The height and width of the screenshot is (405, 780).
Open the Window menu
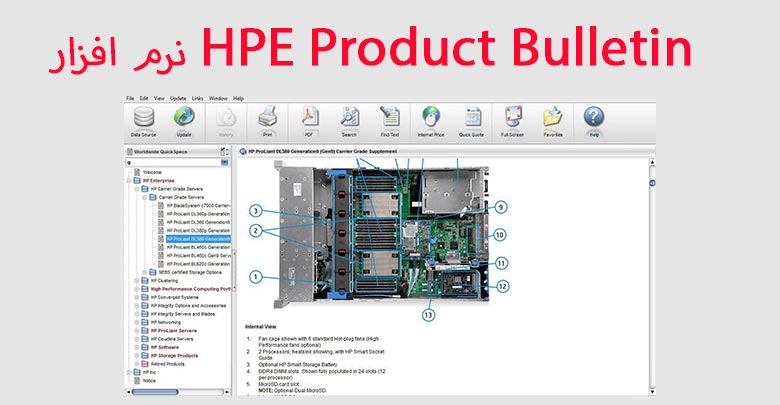[218, 99]
